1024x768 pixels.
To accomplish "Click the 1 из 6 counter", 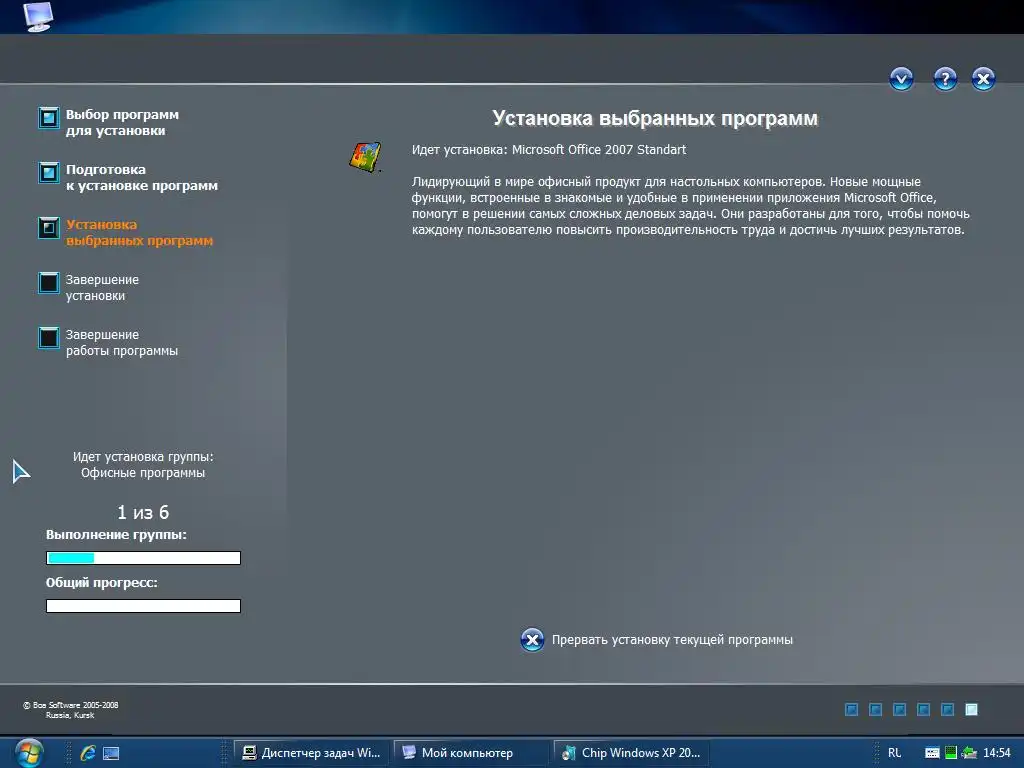I will (143, 513).
